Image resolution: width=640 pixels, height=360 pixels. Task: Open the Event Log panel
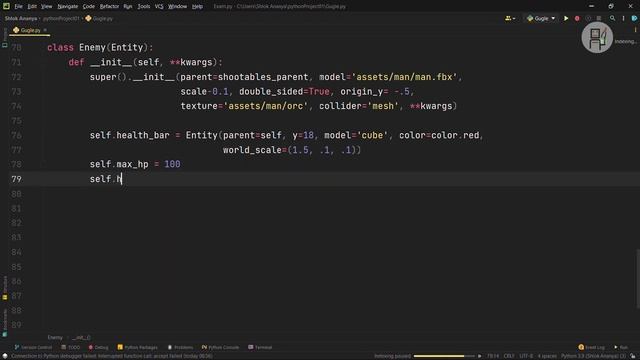pos(592,347)
